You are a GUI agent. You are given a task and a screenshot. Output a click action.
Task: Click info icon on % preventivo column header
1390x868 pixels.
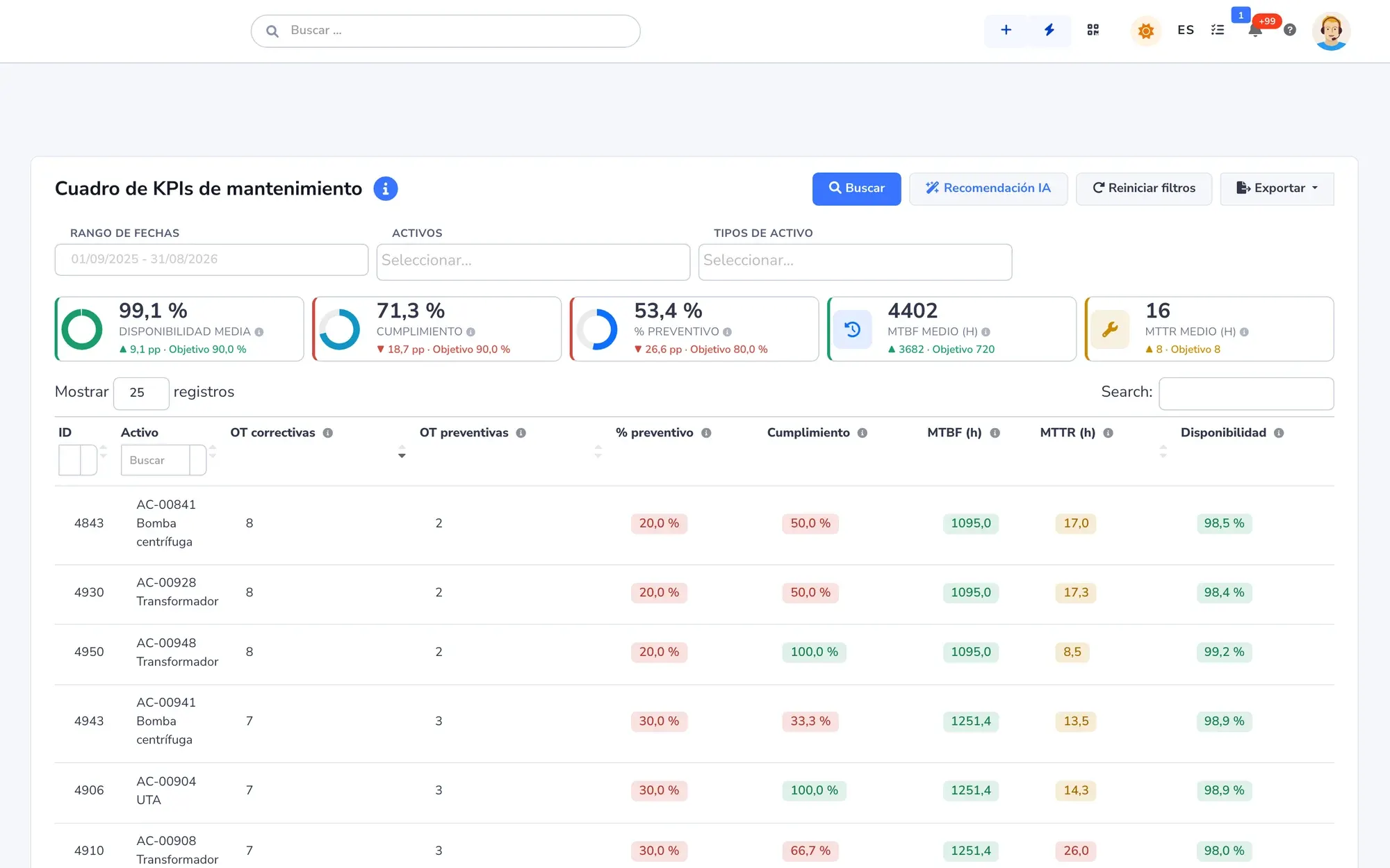[706, 433]
